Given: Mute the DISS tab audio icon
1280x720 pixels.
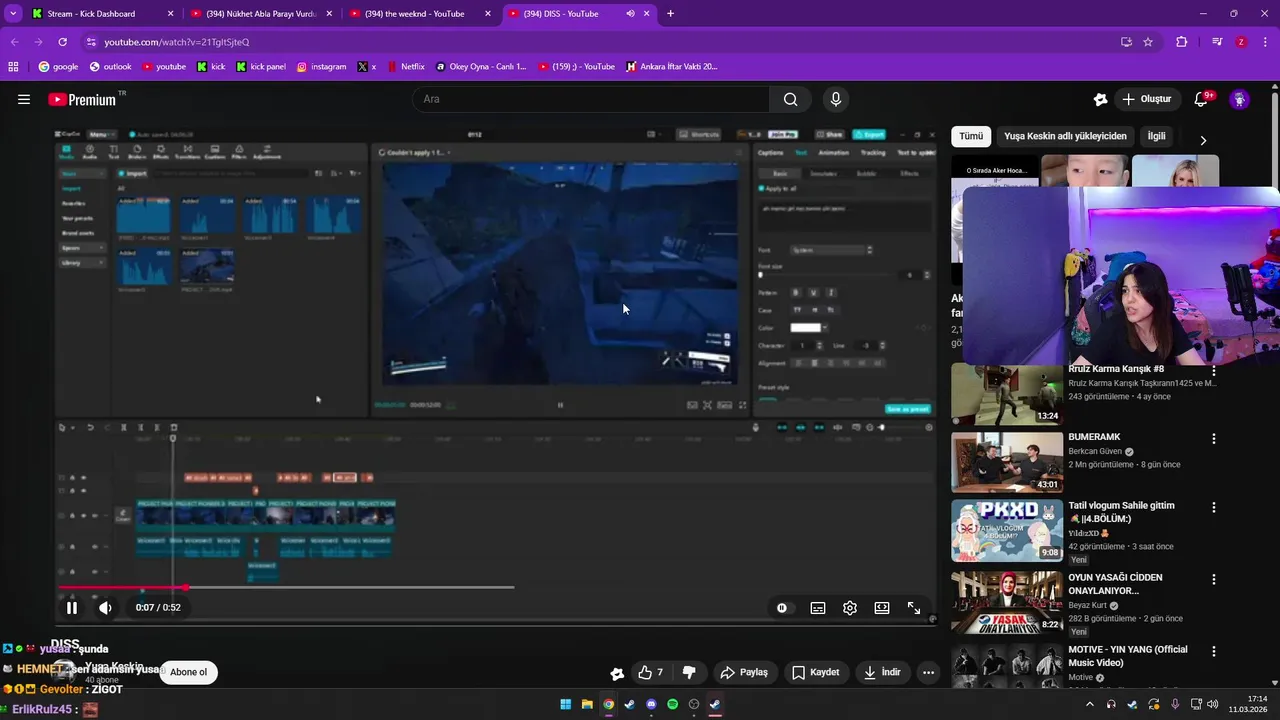Looking at the screenshot, I should pos(630,14).
